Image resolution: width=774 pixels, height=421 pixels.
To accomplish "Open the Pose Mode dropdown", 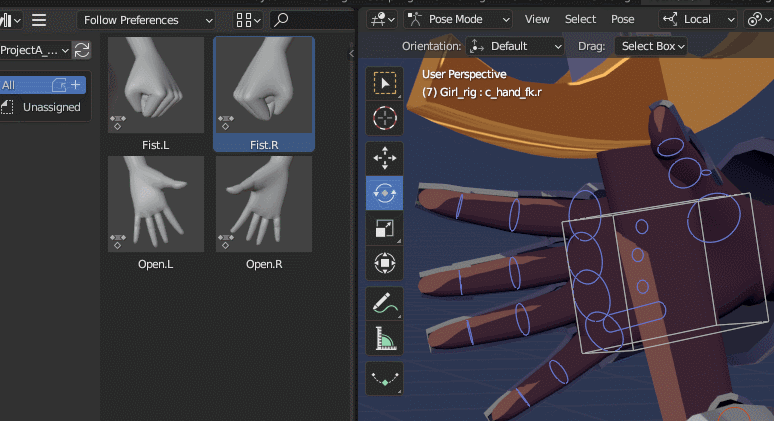I will click(459, 19).
